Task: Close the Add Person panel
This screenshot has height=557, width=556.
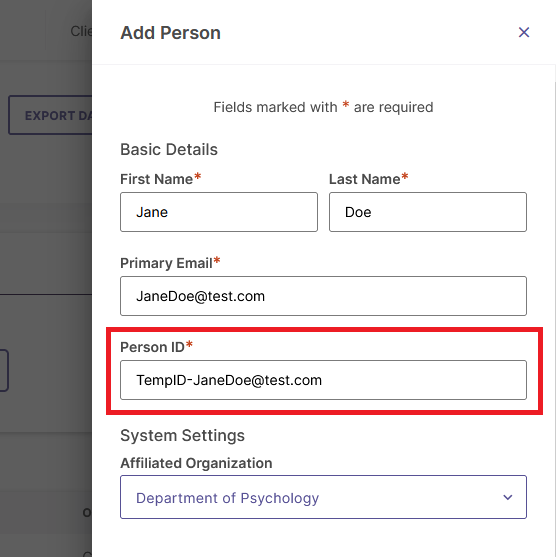Action: [524, 32]
